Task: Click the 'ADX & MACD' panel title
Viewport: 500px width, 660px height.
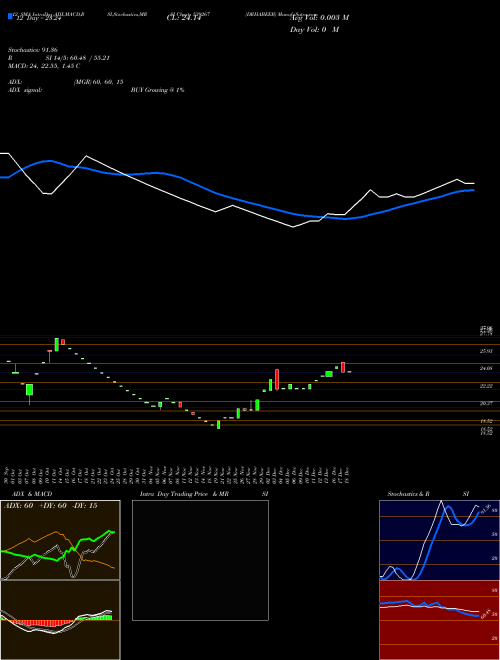Action: [32, 494]
